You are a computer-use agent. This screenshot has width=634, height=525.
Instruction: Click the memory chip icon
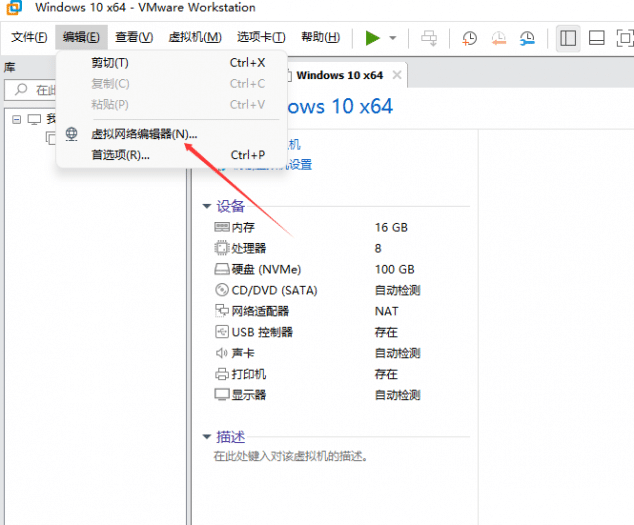(x=222, y=227)
